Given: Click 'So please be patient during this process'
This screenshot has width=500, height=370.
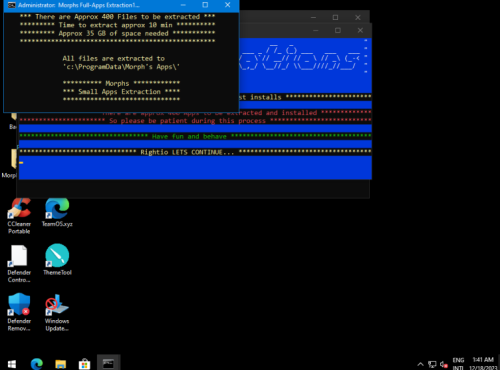Looking at the screenshot, I should click(x=187, y=121).
